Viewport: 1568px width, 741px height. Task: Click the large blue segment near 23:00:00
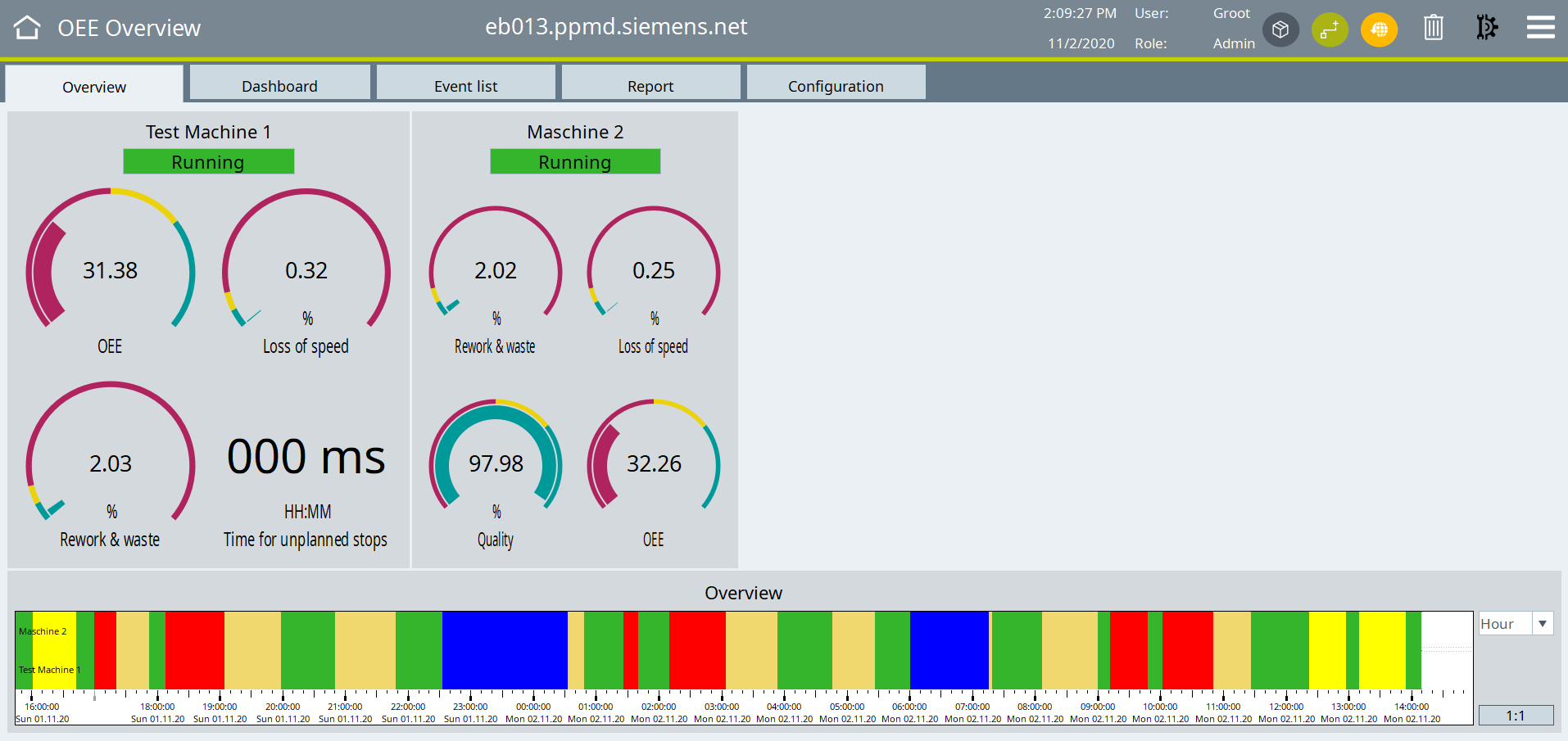point(505,650)
